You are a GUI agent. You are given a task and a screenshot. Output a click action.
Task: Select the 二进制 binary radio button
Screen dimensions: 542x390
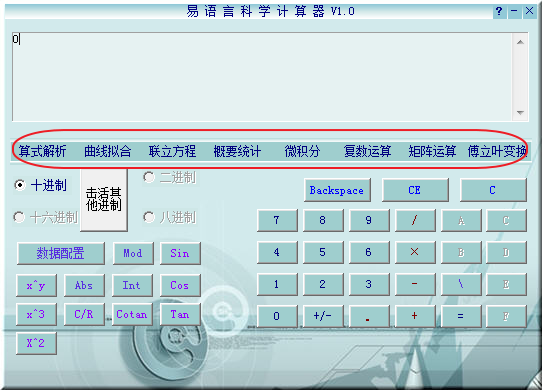(x=149, y=177)
